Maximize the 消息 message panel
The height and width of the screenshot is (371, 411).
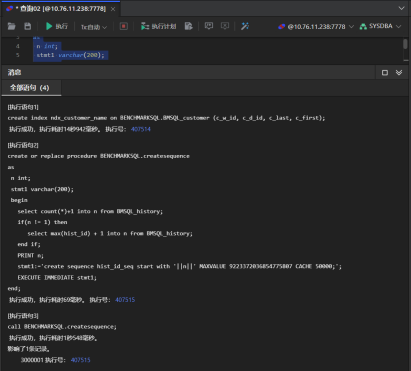tap(385, 73)
